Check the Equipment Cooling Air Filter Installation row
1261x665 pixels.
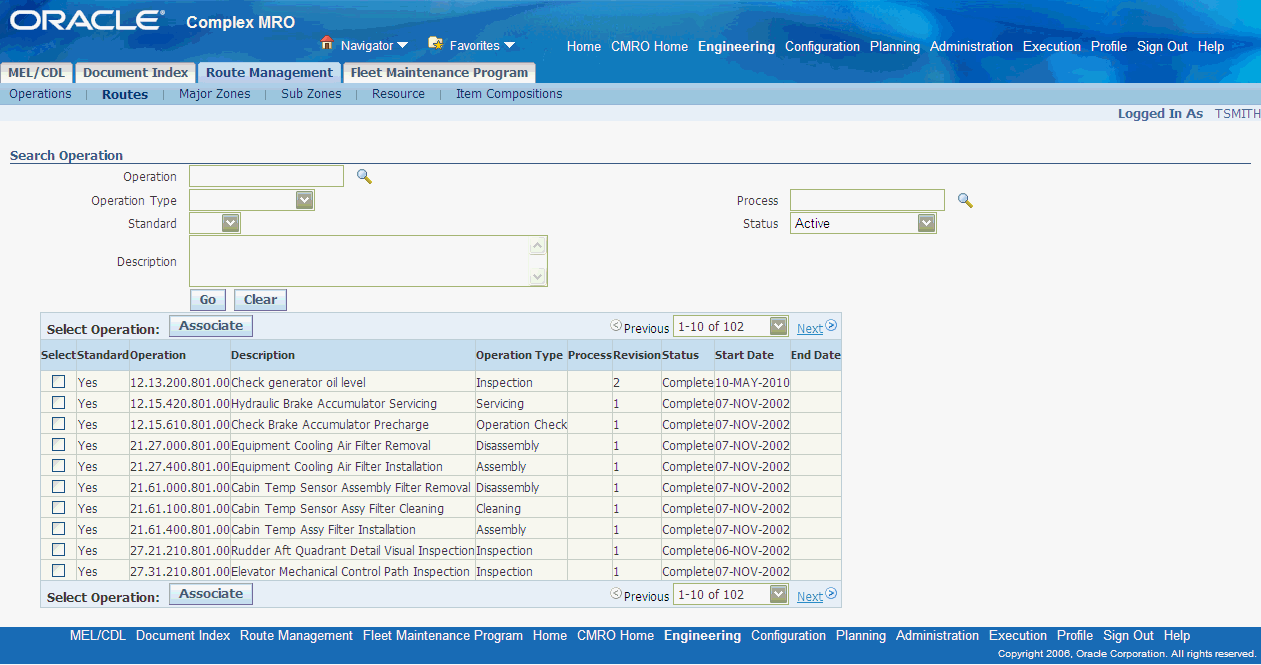(x=58, y=465)
